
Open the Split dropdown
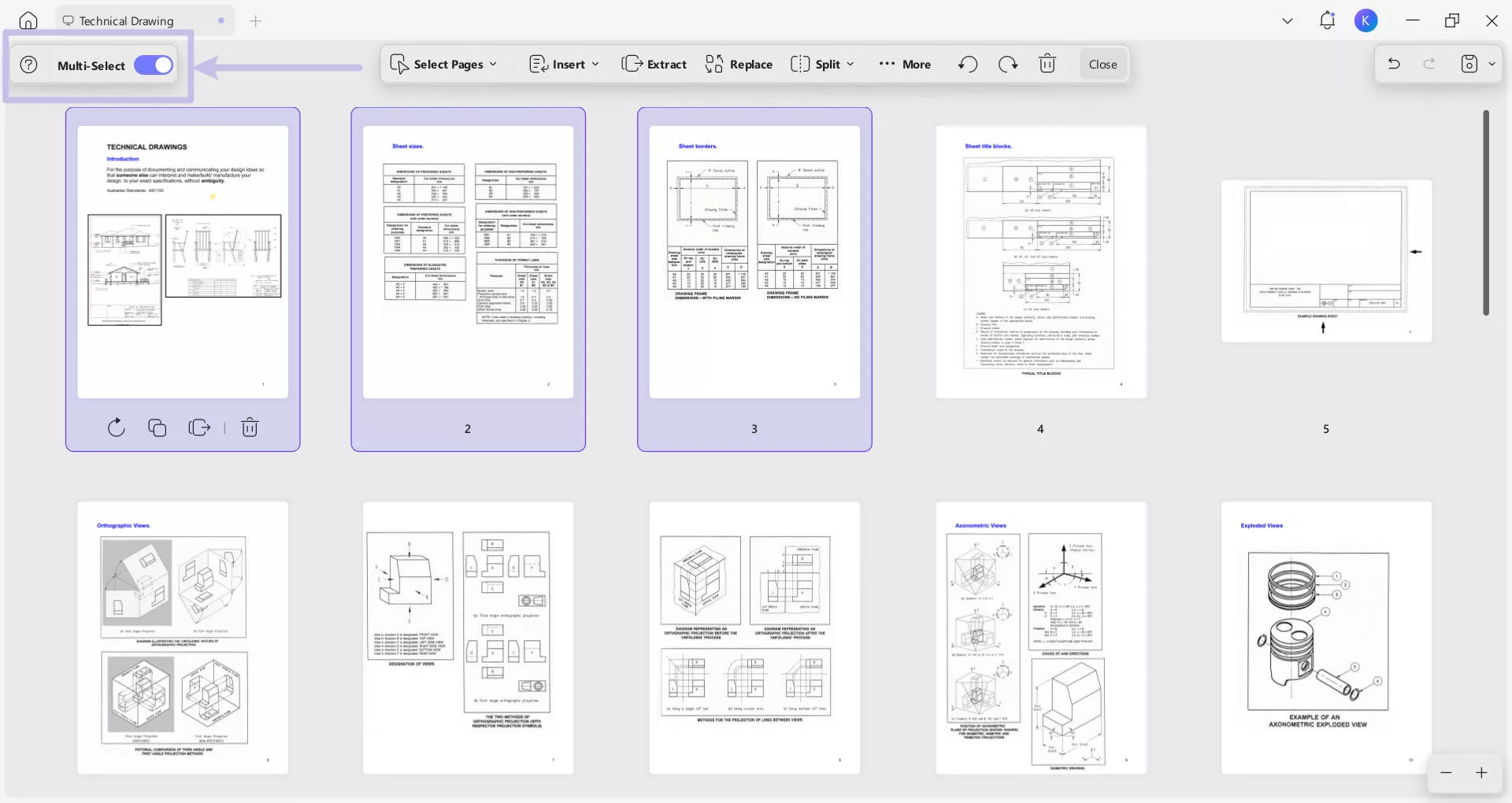tap(823, 65)
